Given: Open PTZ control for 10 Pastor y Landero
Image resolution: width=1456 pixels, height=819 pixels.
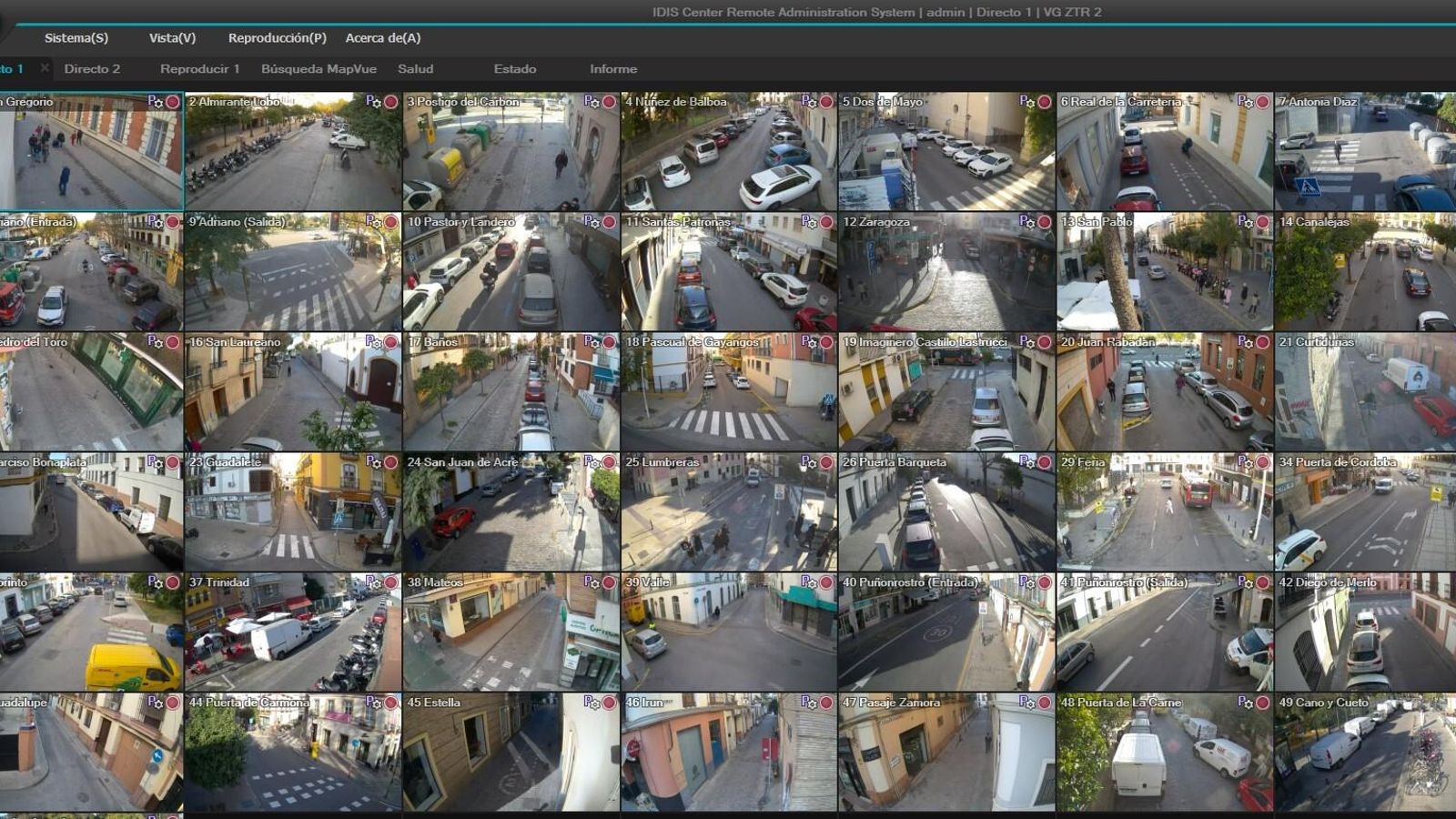Looking at the screenshot, I should tap(591, 222).
